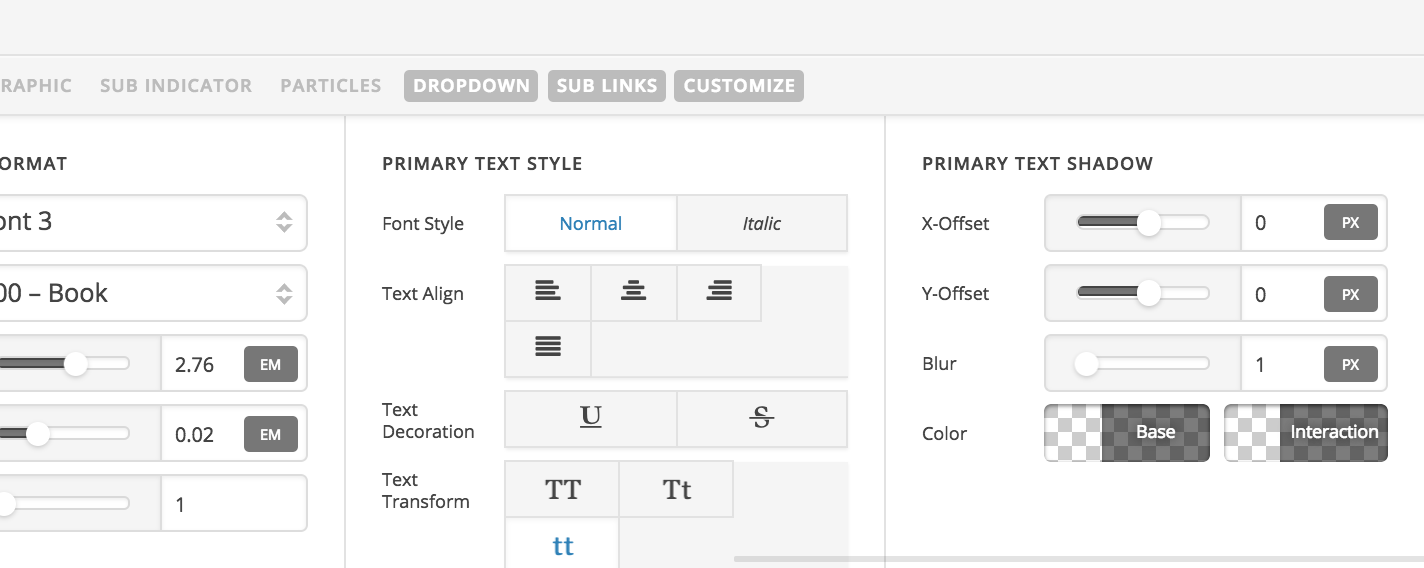The image size is (1424, 568).
Task: Open the Dropdown settings button
Action: [x=471, y=86]
